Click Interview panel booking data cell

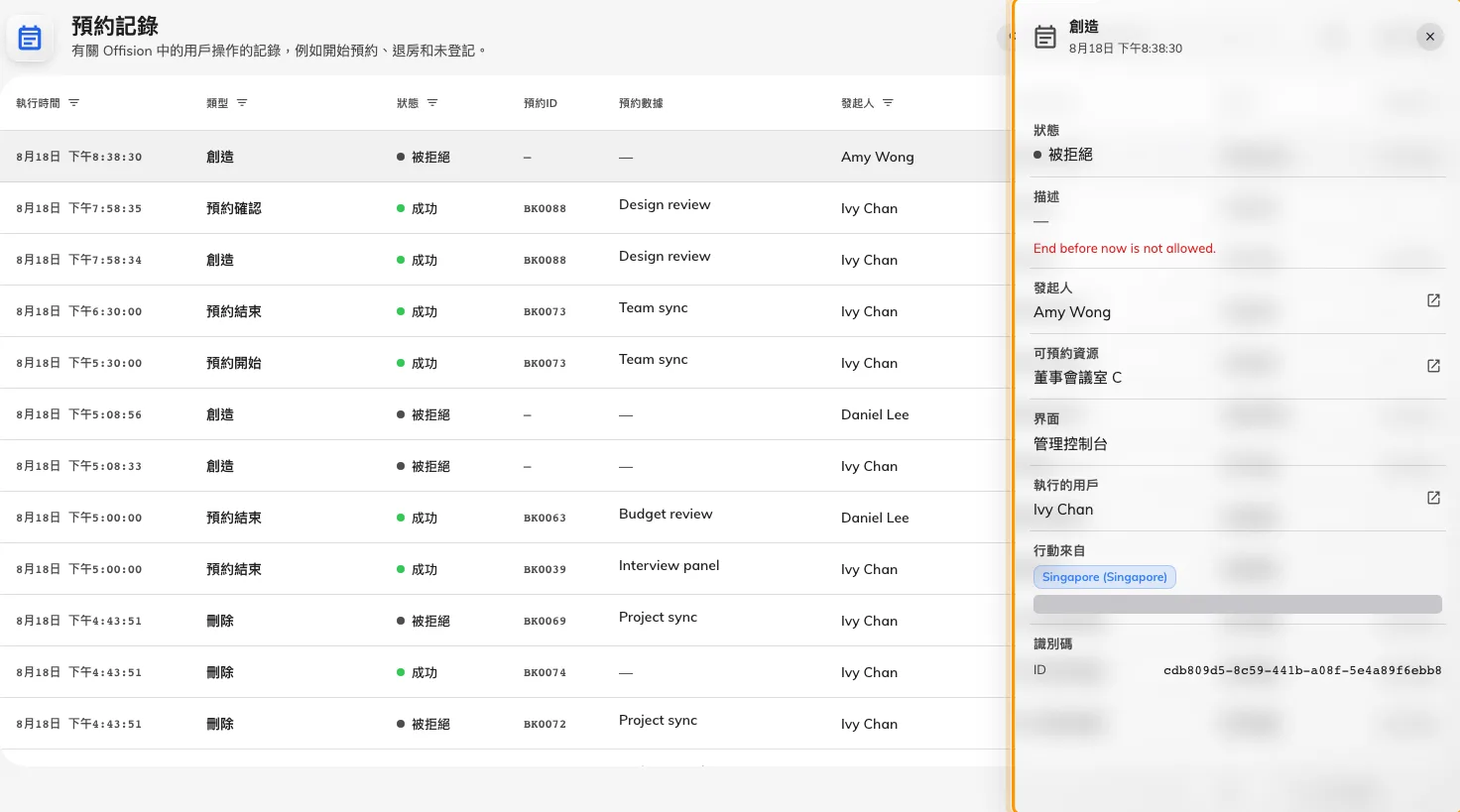tap(669, 565)
